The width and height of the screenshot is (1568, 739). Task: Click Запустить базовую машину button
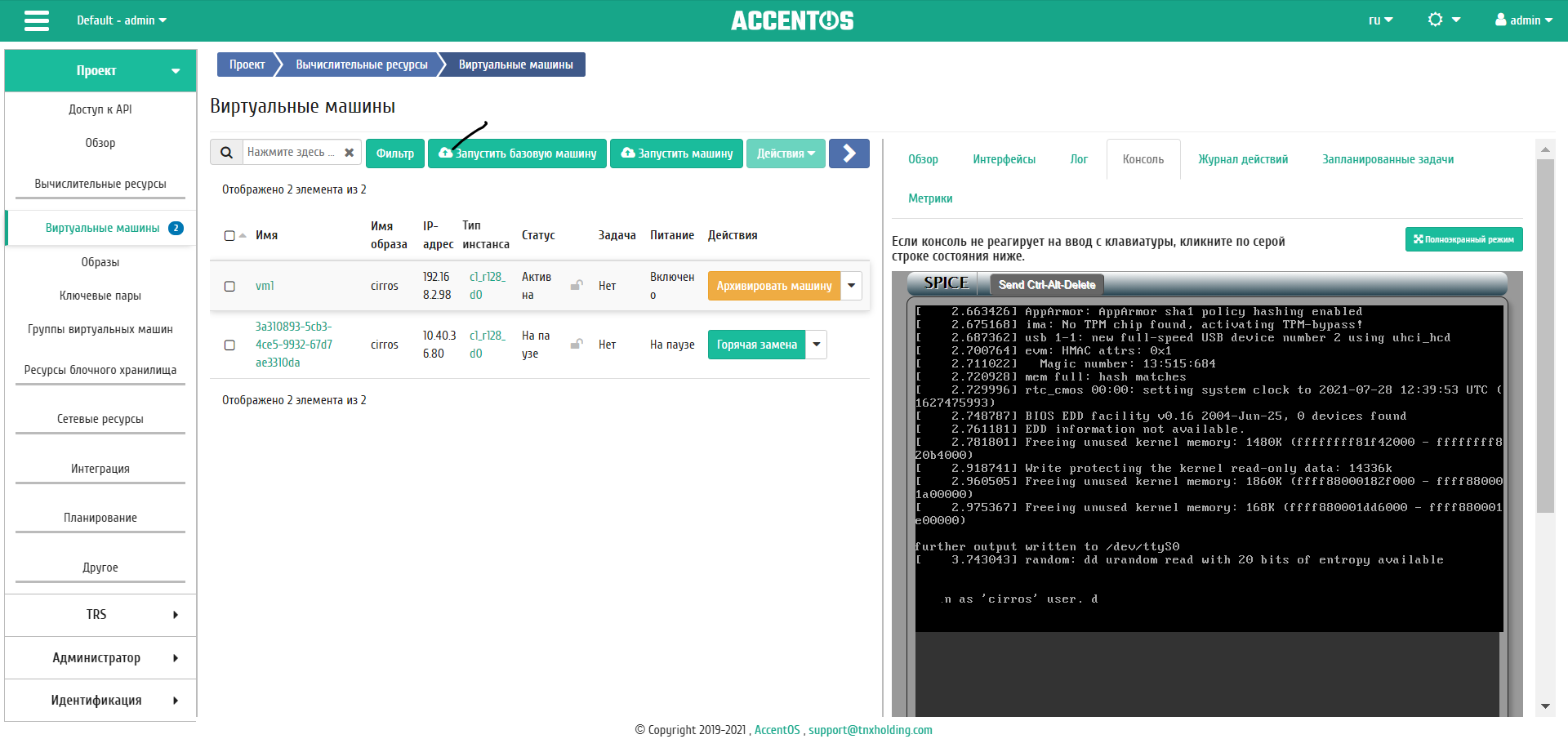tap(517, 153)
